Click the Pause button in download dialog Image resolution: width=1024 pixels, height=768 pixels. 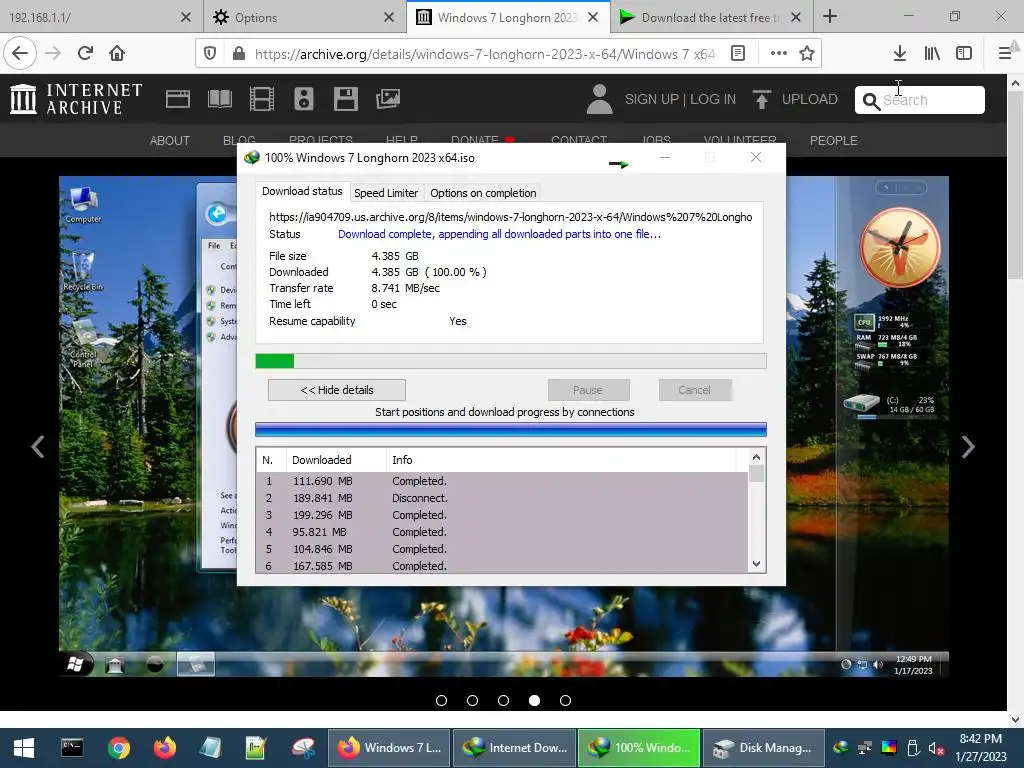click(x=588, y=390)
